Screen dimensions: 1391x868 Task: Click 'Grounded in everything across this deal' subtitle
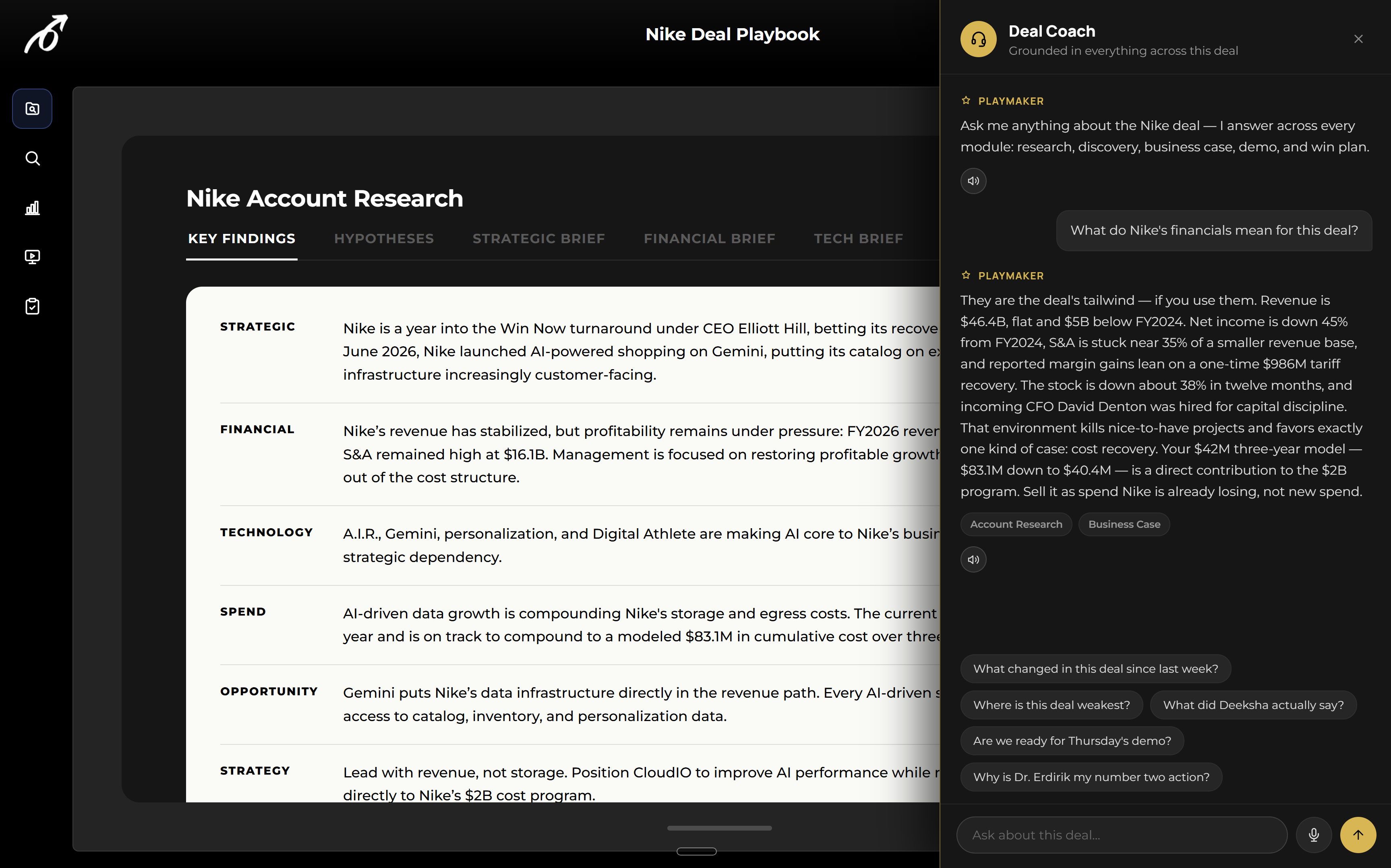(1123, 51)
